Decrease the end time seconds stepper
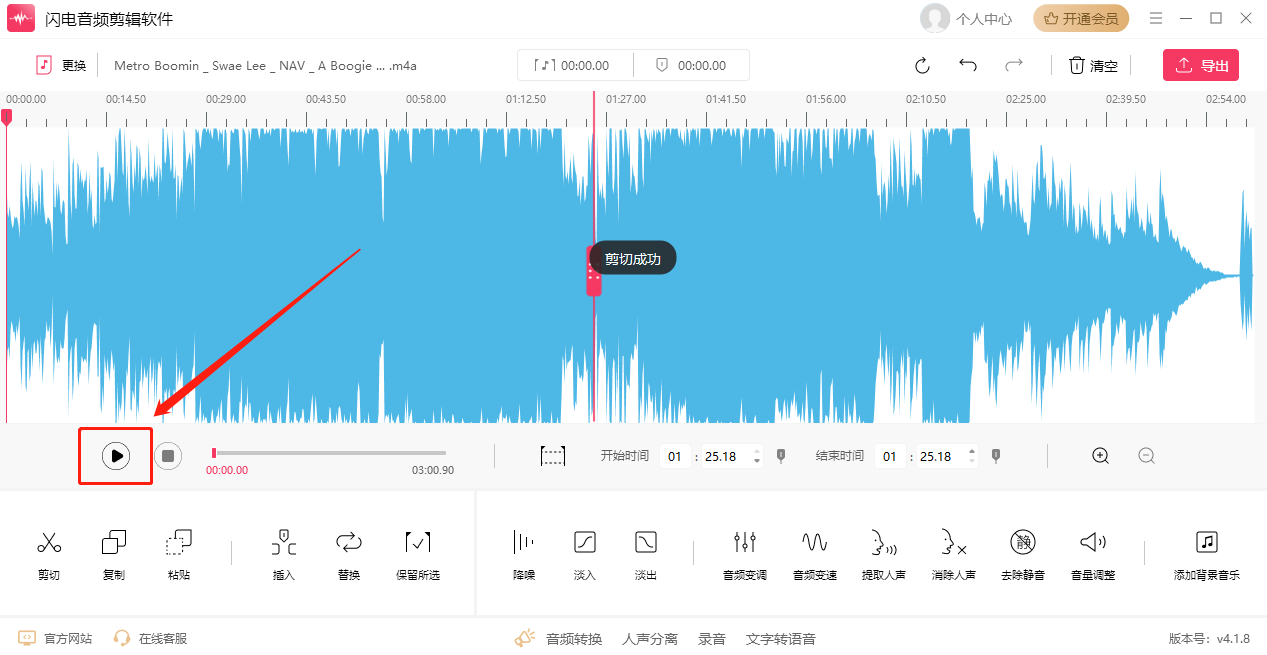 pyautogui.click(x=972, y=462)
